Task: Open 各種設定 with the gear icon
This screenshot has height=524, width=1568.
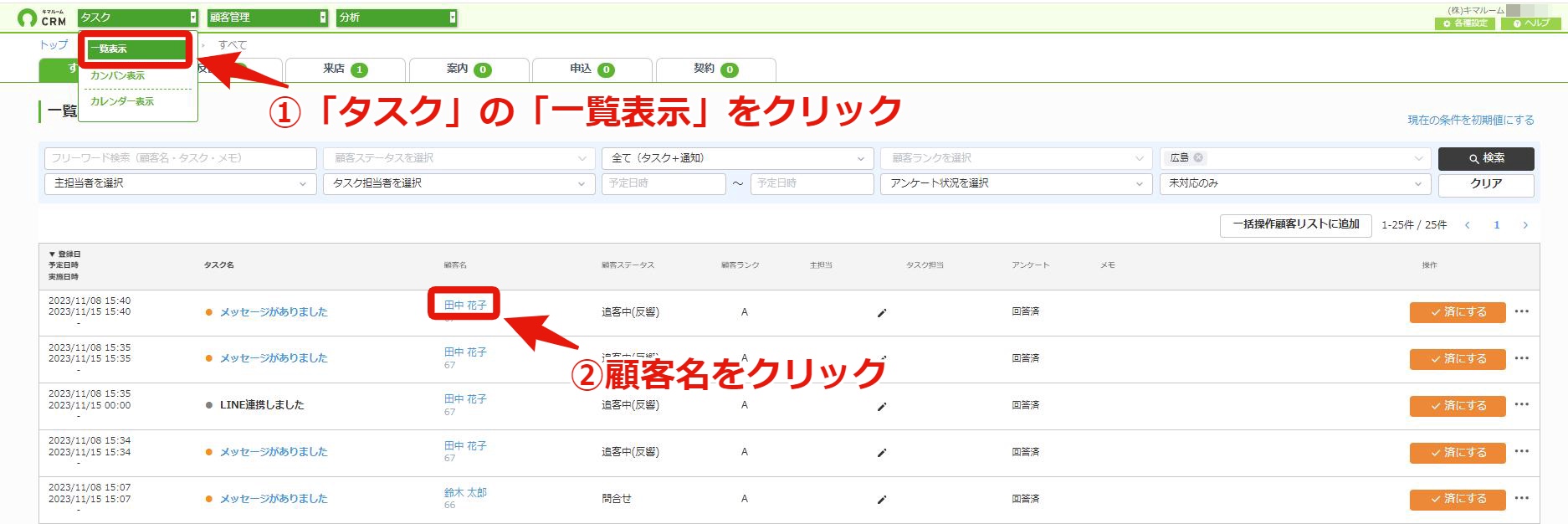Action: coord(1464,23)
